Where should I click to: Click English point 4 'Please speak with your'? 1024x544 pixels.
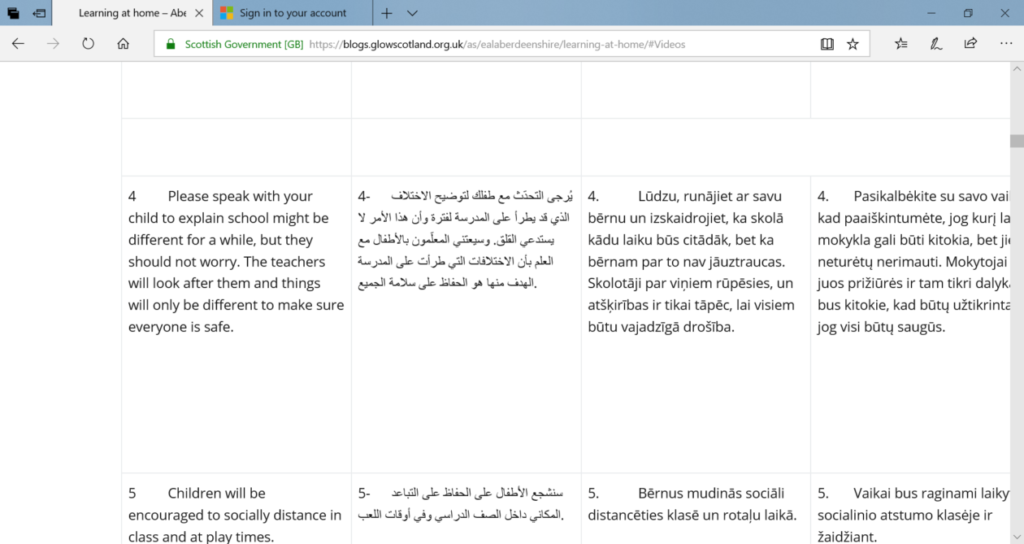coord(240,196)
